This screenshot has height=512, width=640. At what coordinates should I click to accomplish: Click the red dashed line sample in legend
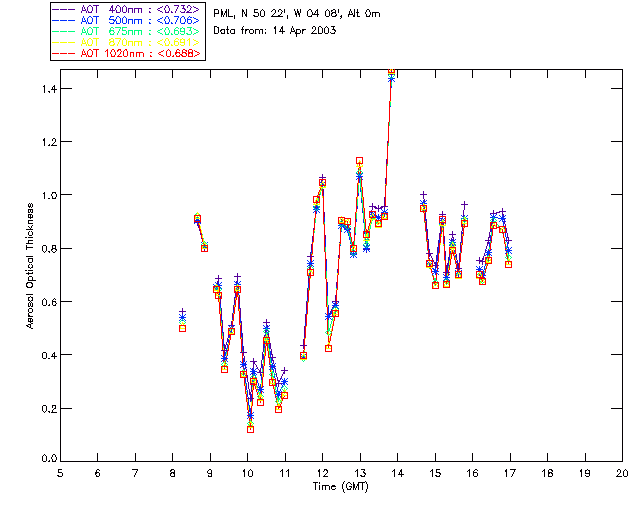coord(64,53)
